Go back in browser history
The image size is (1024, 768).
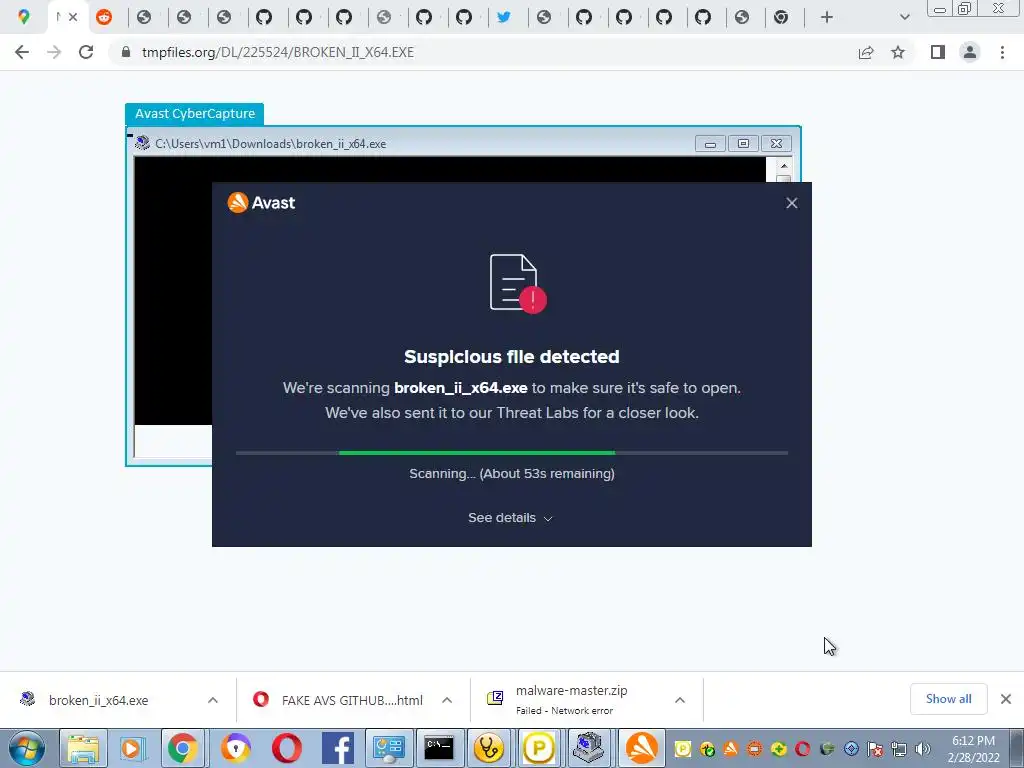pos(22,52)
